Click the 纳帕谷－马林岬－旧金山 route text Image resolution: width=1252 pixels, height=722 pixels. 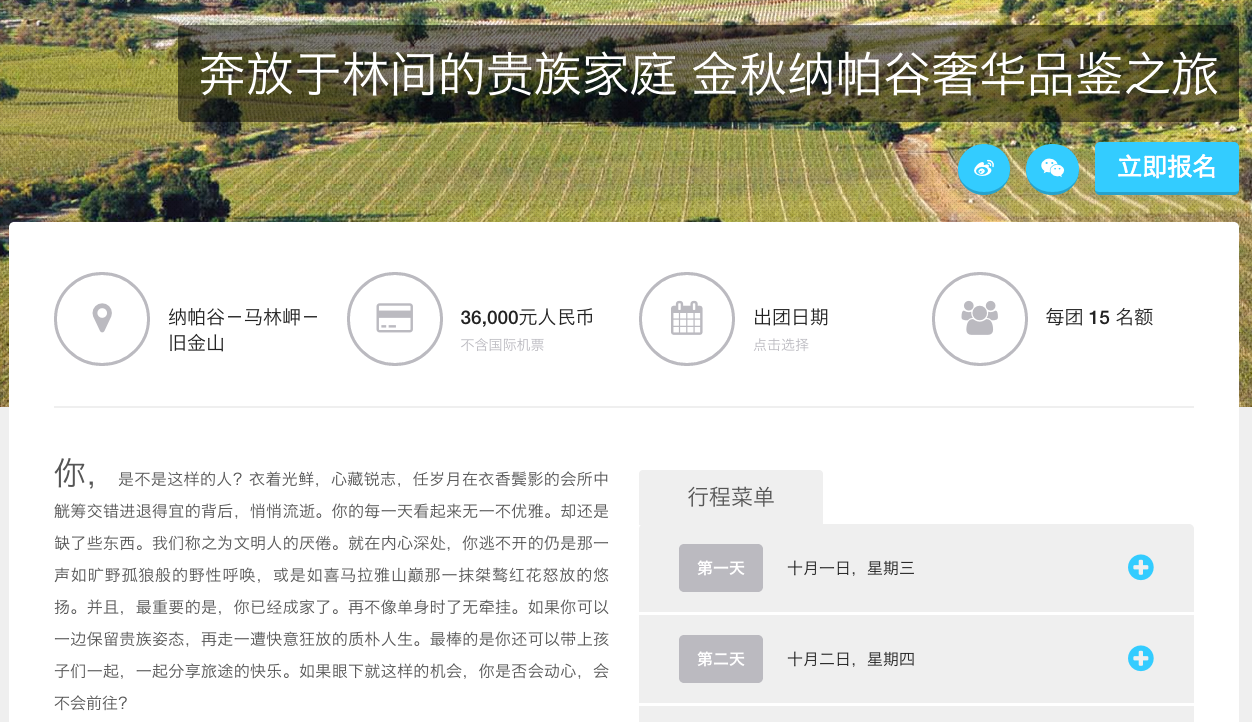coord(244,330)
